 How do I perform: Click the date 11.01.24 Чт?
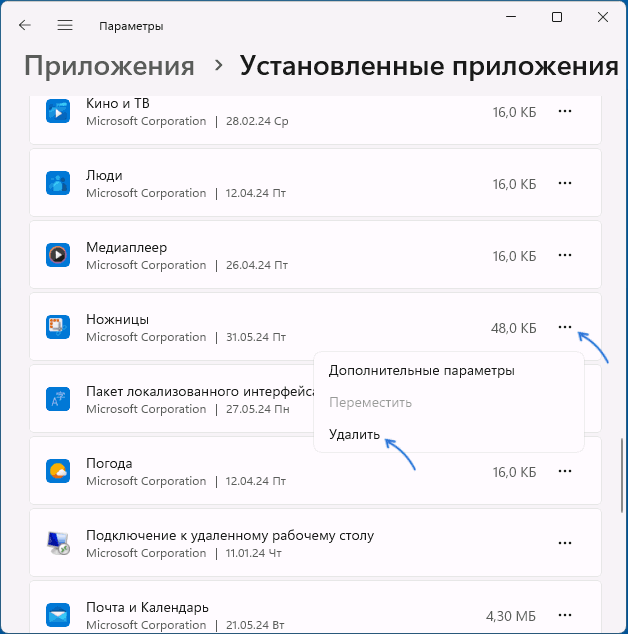pyautogui.click(x=254, y=553)
